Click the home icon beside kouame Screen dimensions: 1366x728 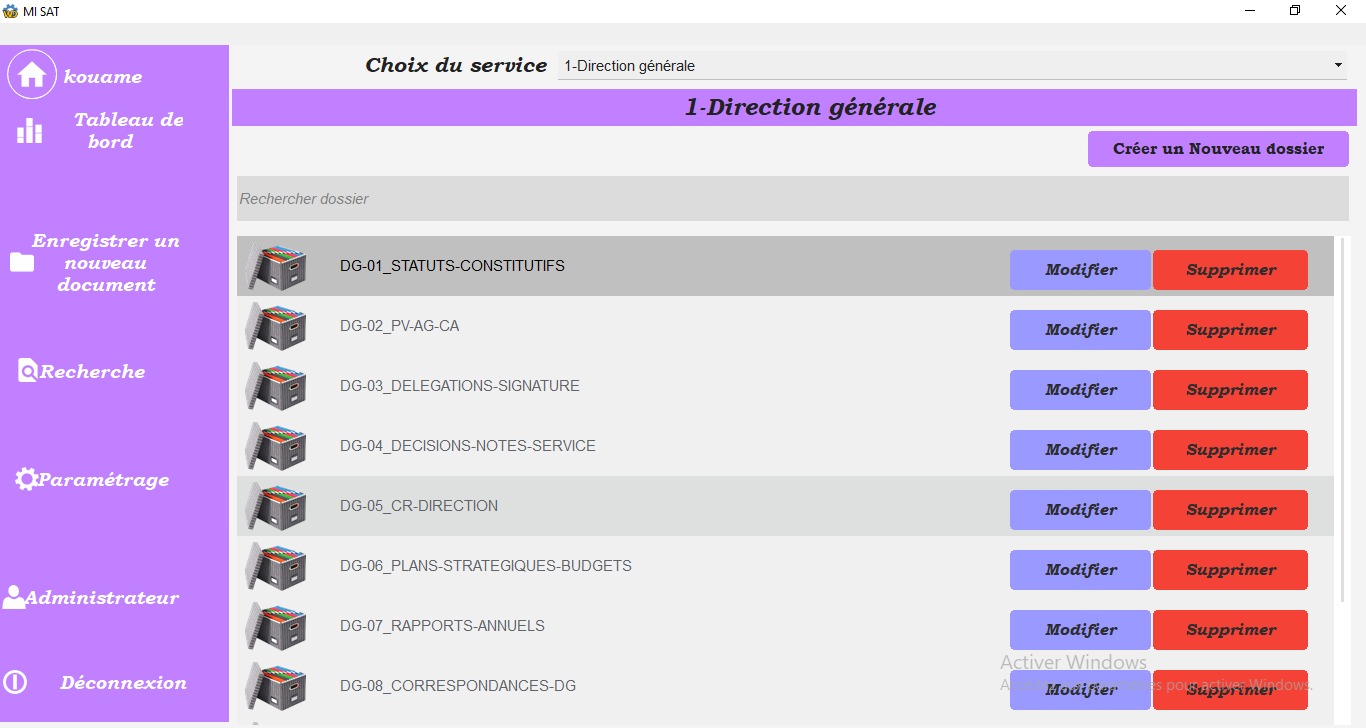(x=32, y=75)
